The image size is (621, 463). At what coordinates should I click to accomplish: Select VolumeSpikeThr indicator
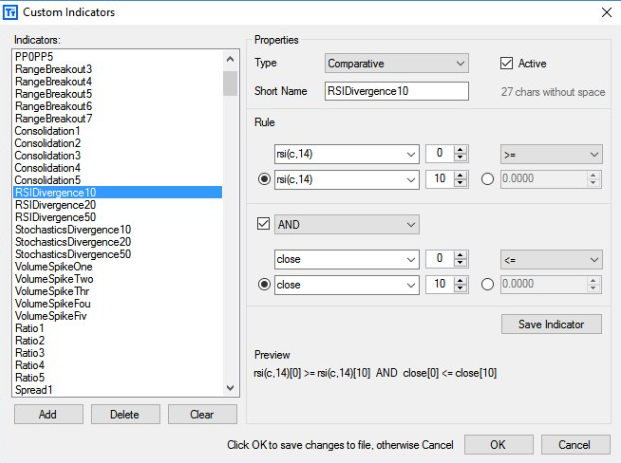(x=117, y=291)
